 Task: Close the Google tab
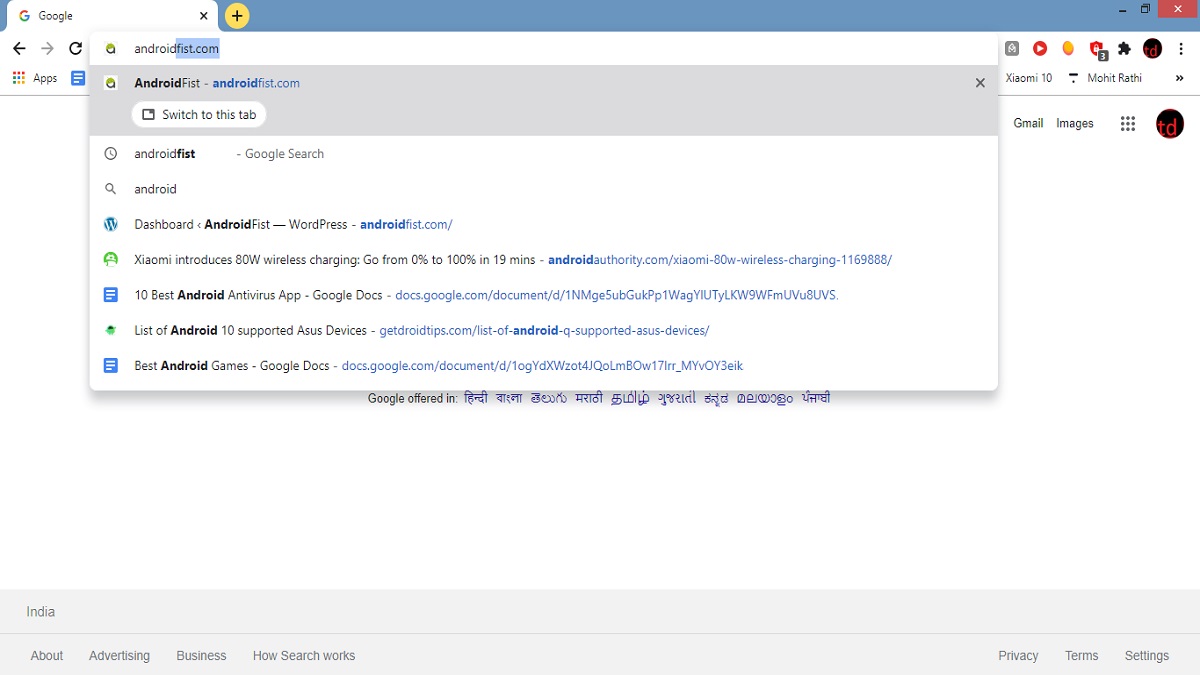coord(204,16)
